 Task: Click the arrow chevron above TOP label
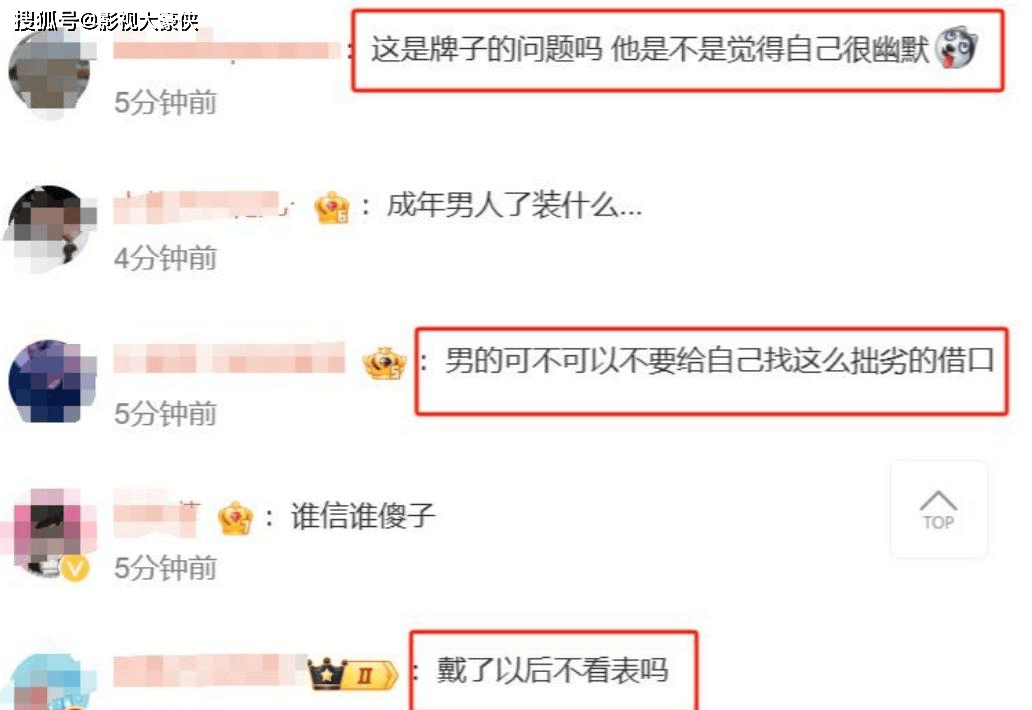pos(938,501)
